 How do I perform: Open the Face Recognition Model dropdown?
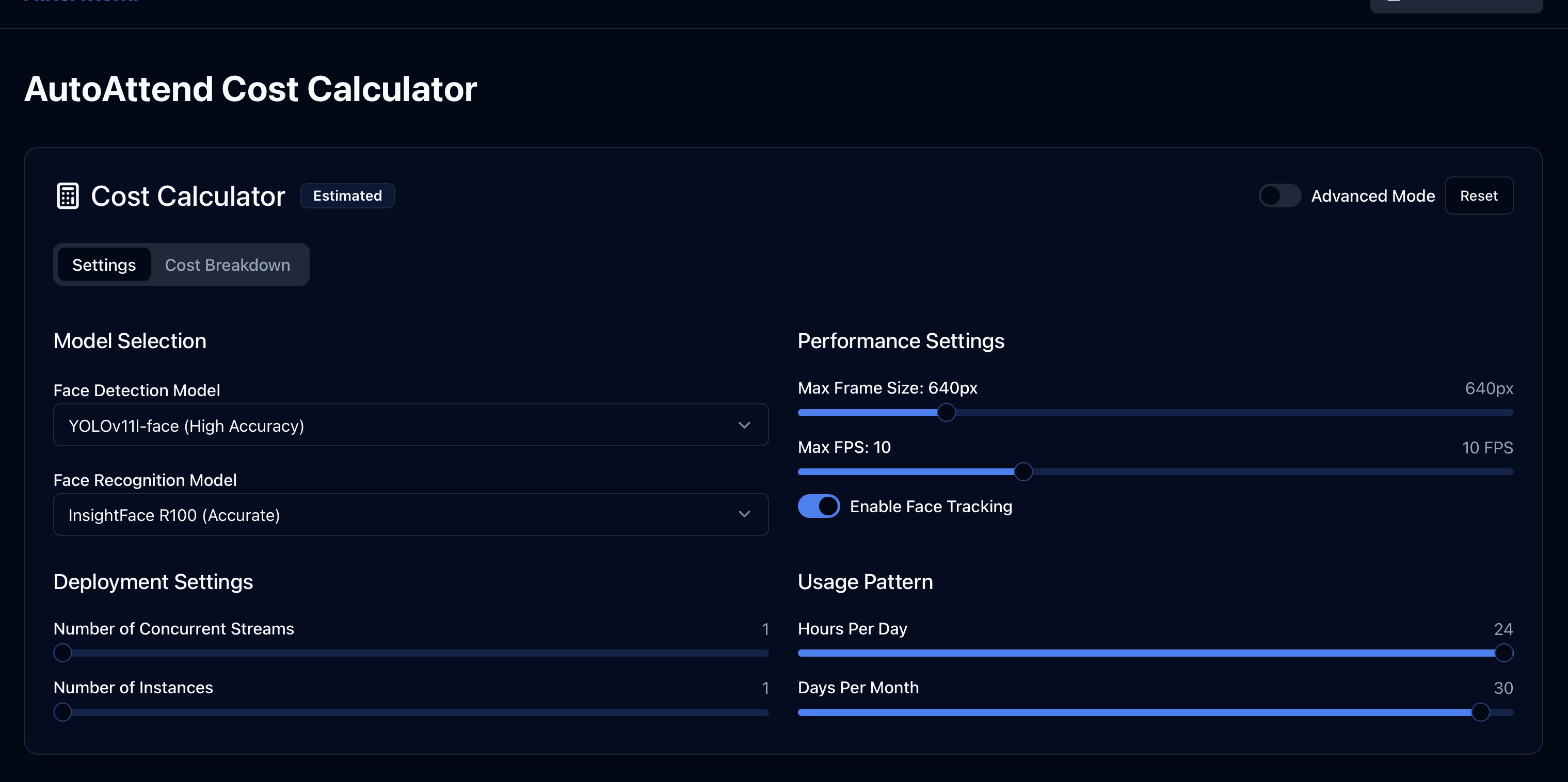click(411, 514)
